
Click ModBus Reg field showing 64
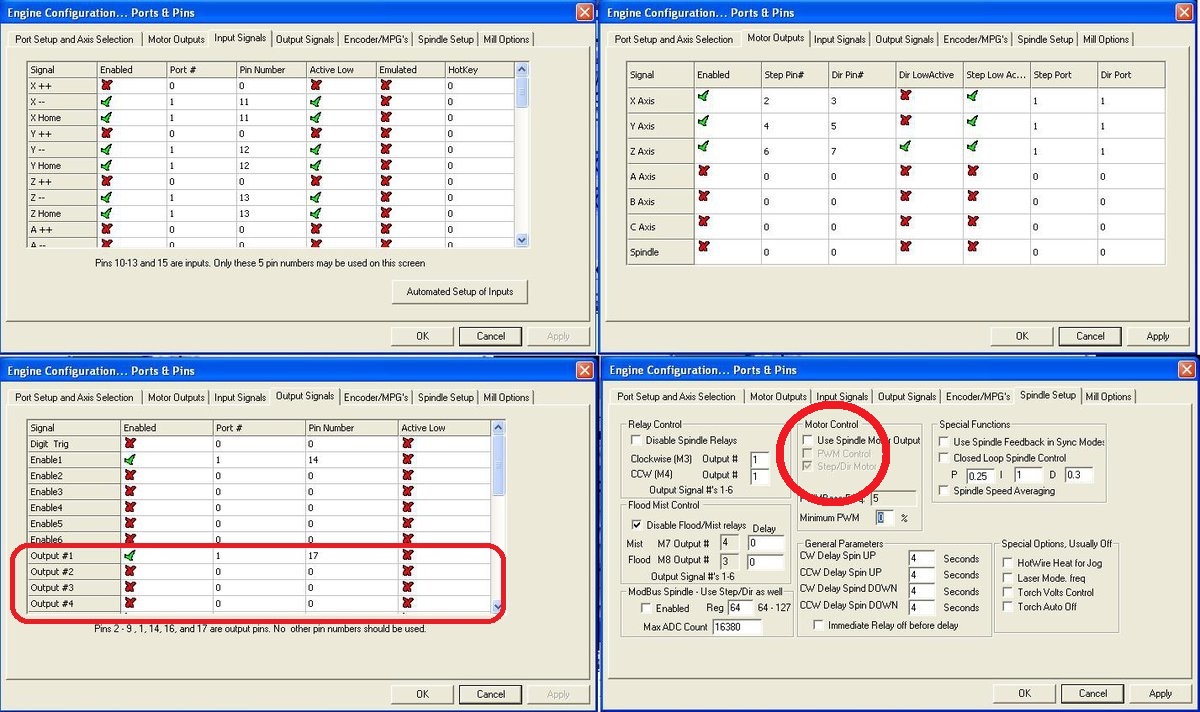740,608
